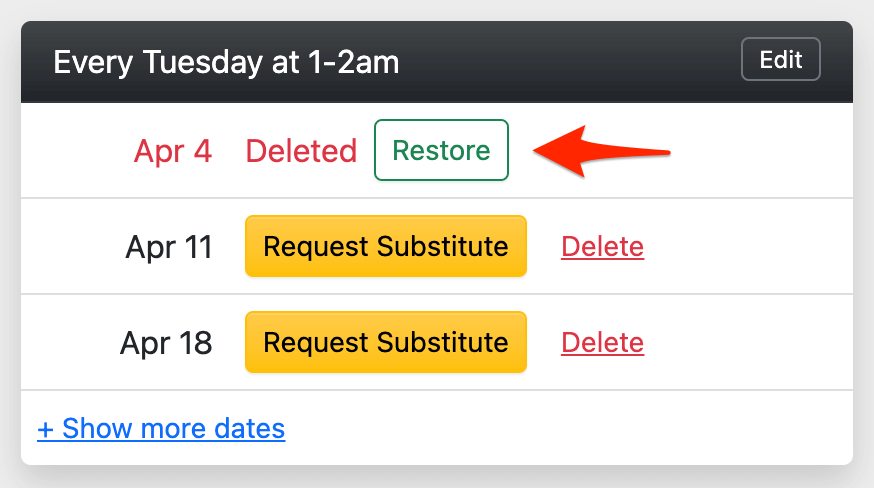Click empty space right of Apr 18 Delete link

click(x=750, y=343)
